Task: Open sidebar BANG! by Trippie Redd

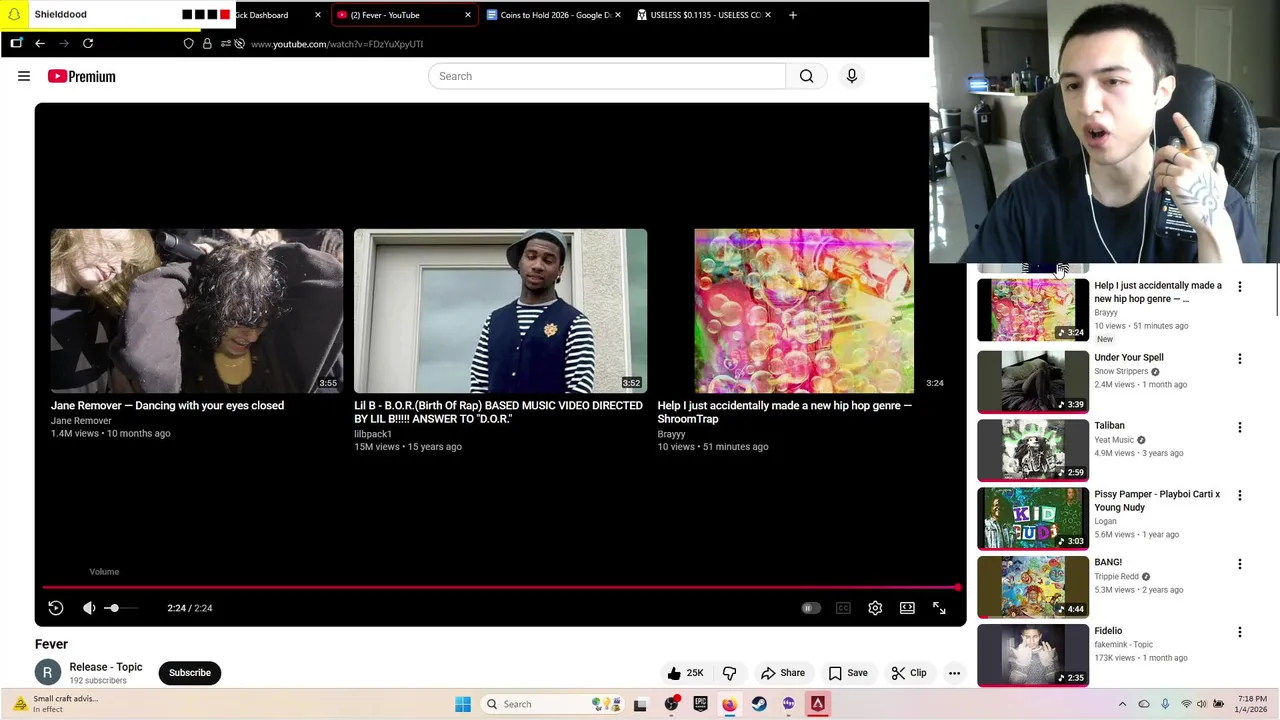Action: (1108, 563)
